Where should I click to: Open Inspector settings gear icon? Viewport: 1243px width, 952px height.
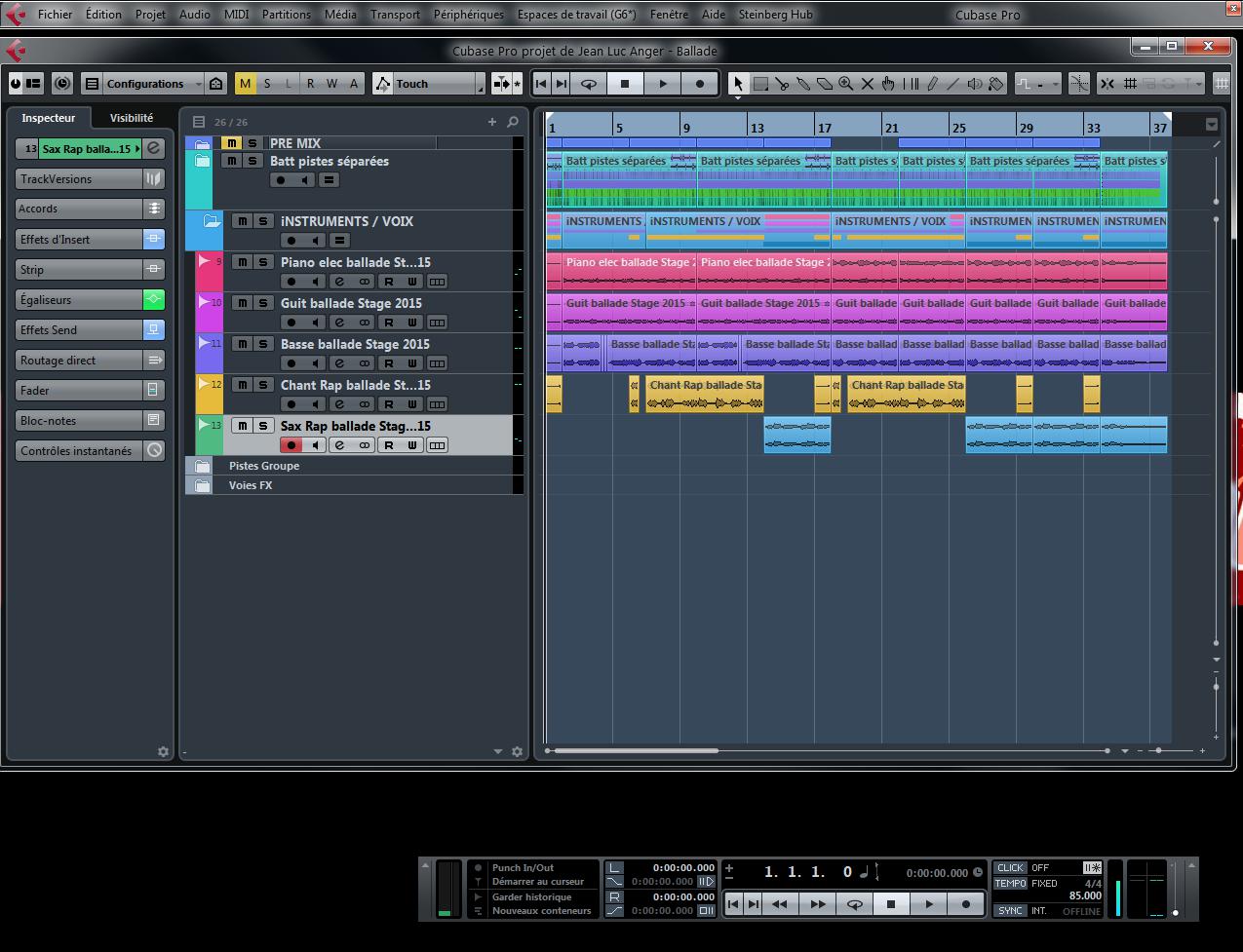tap(163, 751)
